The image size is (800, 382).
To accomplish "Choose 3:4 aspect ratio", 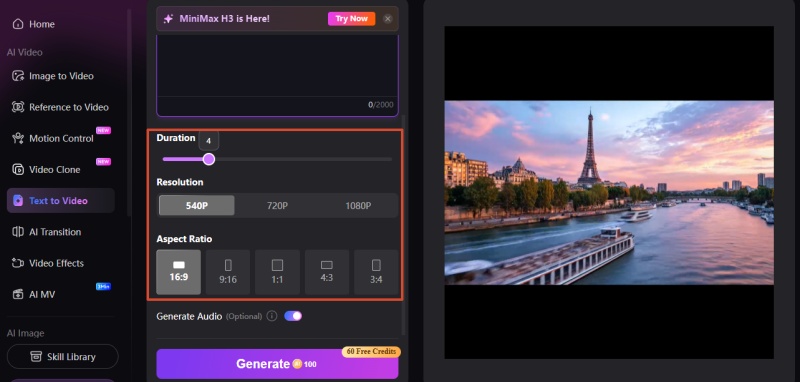I will tap(376, 272).
